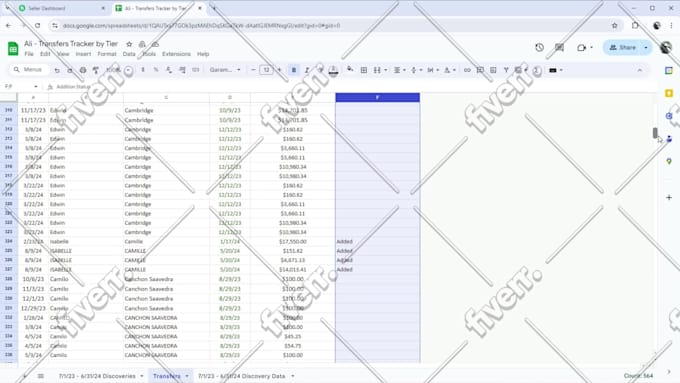Open comments history icon
Screen dimensions: 680x383
pyautogui.click(x=559, y=48)
